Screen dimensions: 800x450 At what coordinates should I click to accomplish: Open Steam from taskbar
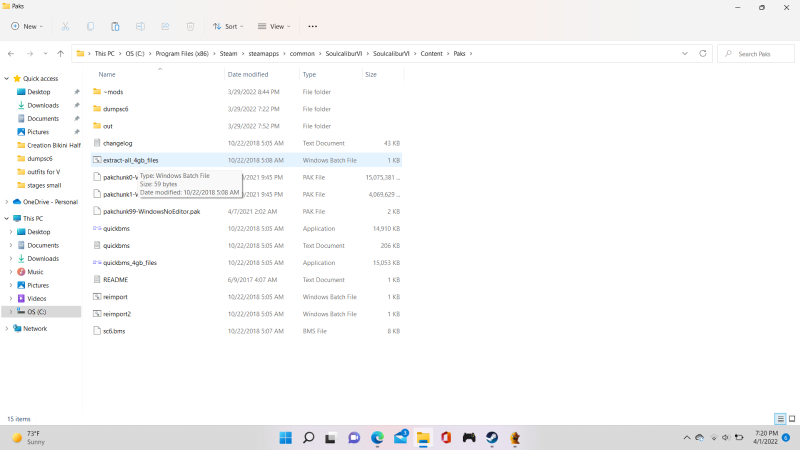(492, 438)
